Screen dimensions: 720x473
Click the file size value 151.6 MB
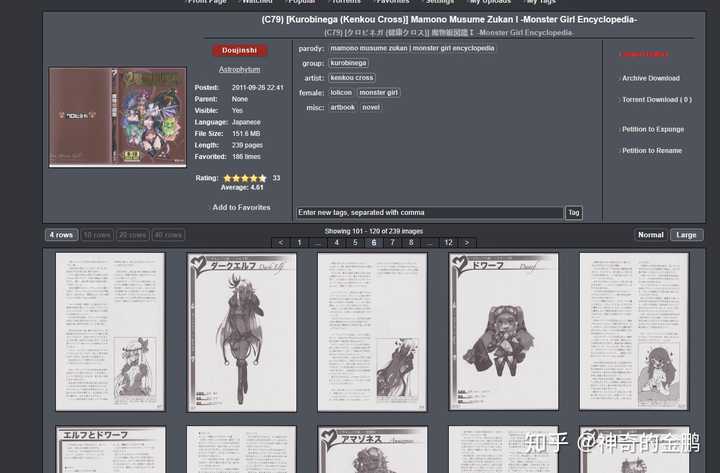click(246, 134)
